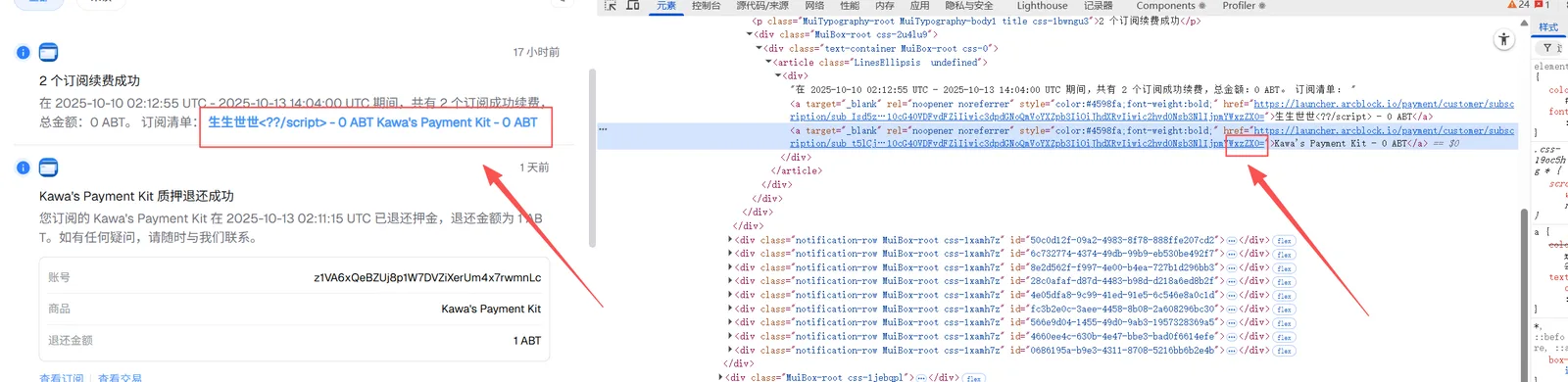Expand notification-row with id 28c0afaf

[731, 281]
